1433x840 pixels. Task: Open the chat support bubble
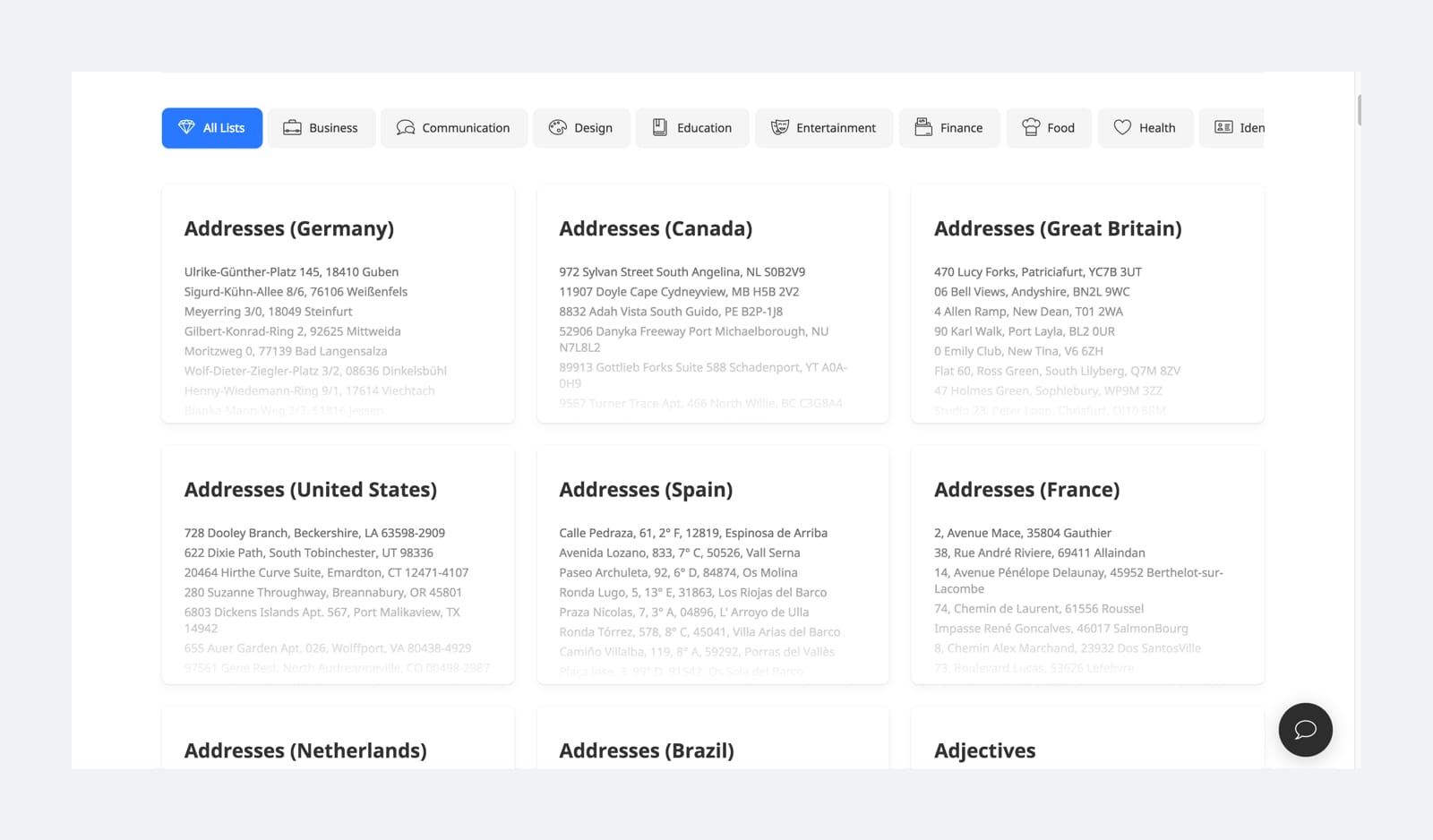click(1305, 730)
